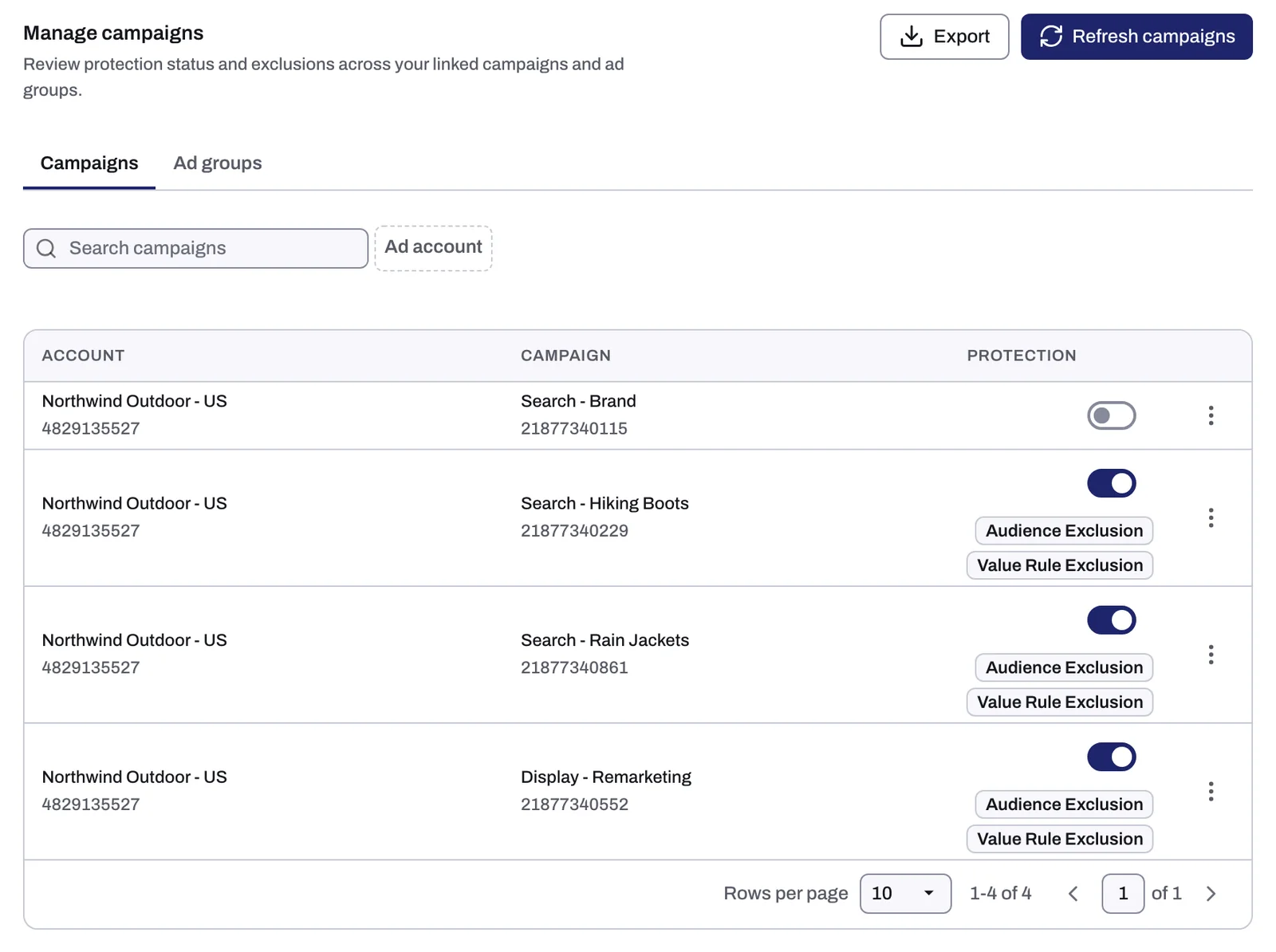Open row menu for Search - Rain Jackets
Image resolution: width=1276 pixels, height=952 pixels.
pyautogui.click(x=1211, y=655)
